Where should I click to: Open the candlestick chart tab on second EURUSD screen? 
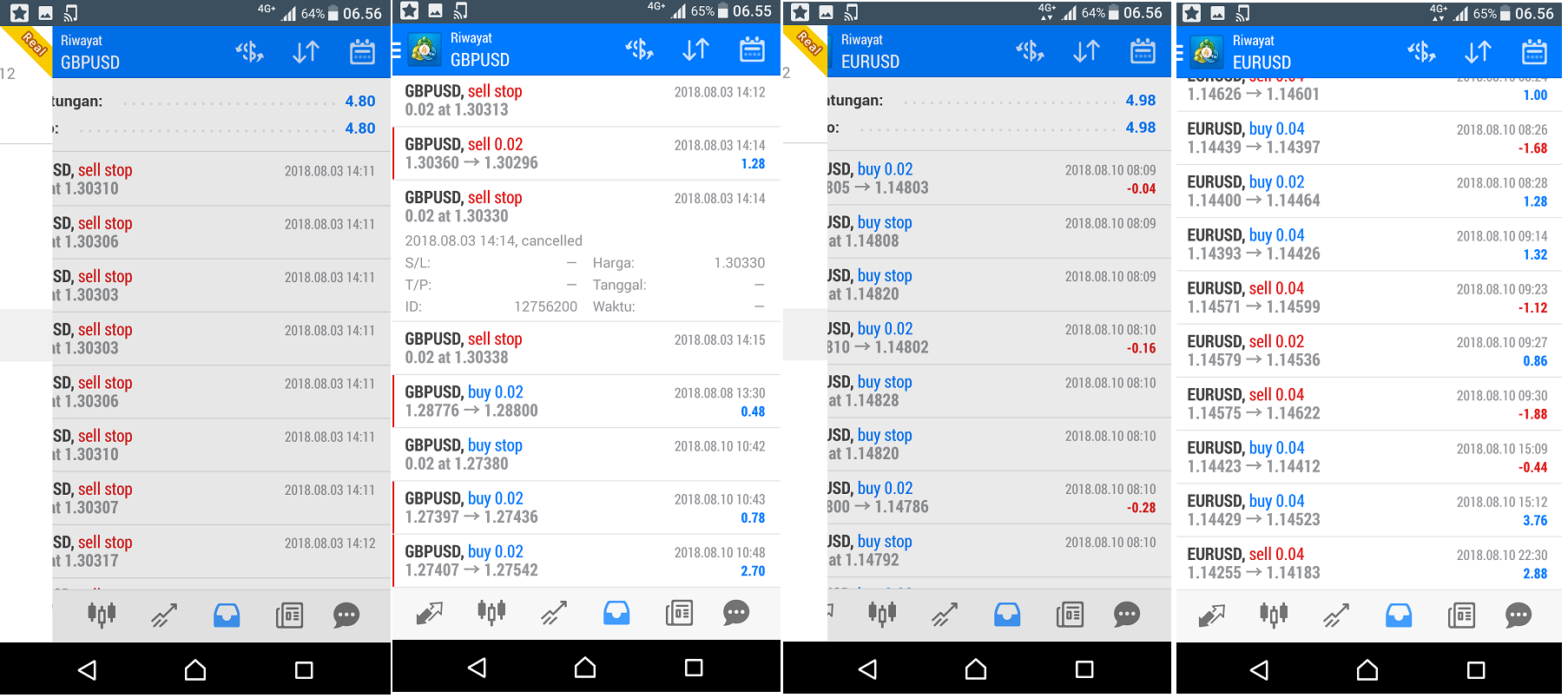(1274, 616)
